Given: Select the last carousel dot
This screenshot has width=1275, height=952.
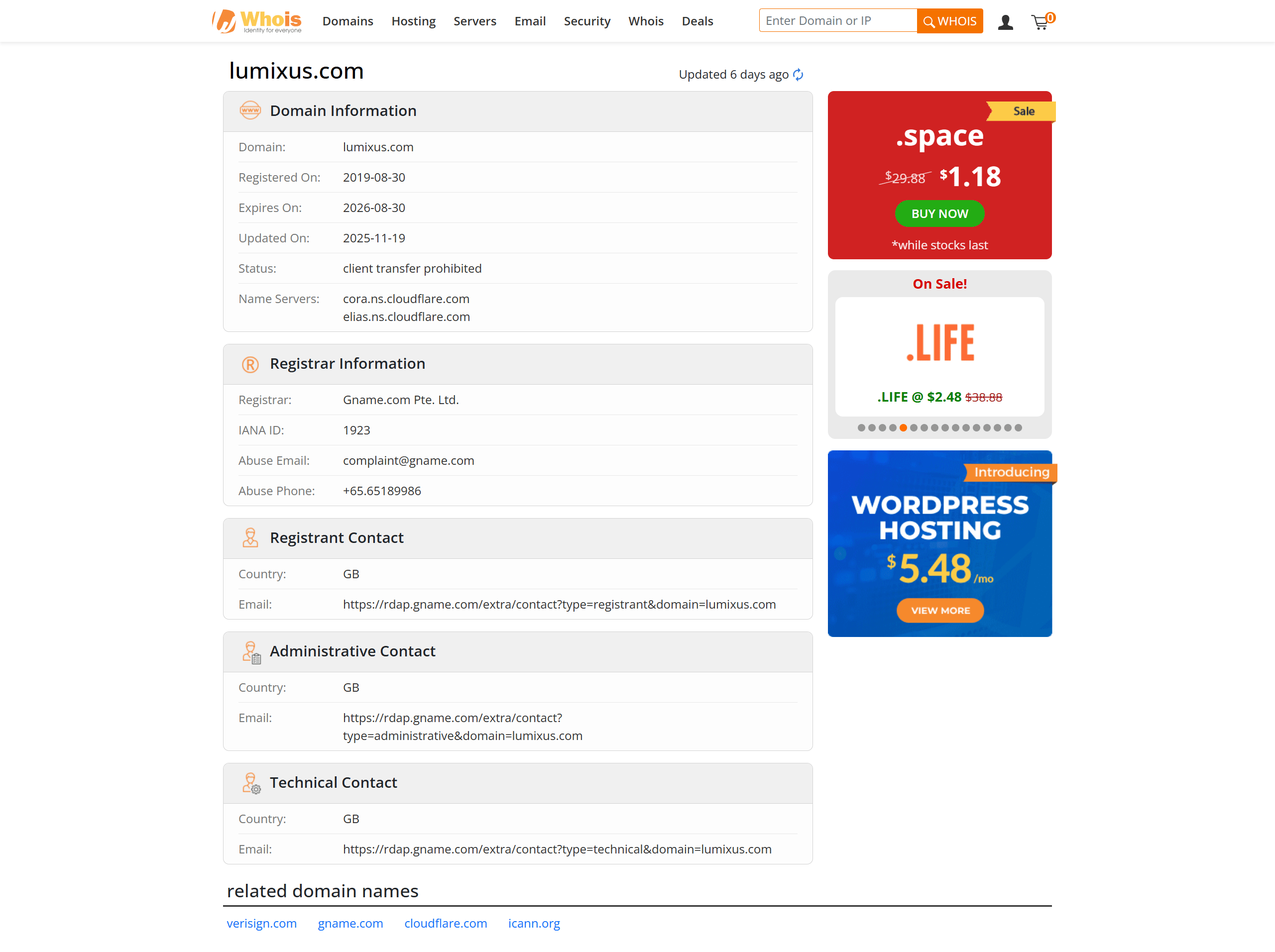Looking at the screenshot, I should 1018,427.
